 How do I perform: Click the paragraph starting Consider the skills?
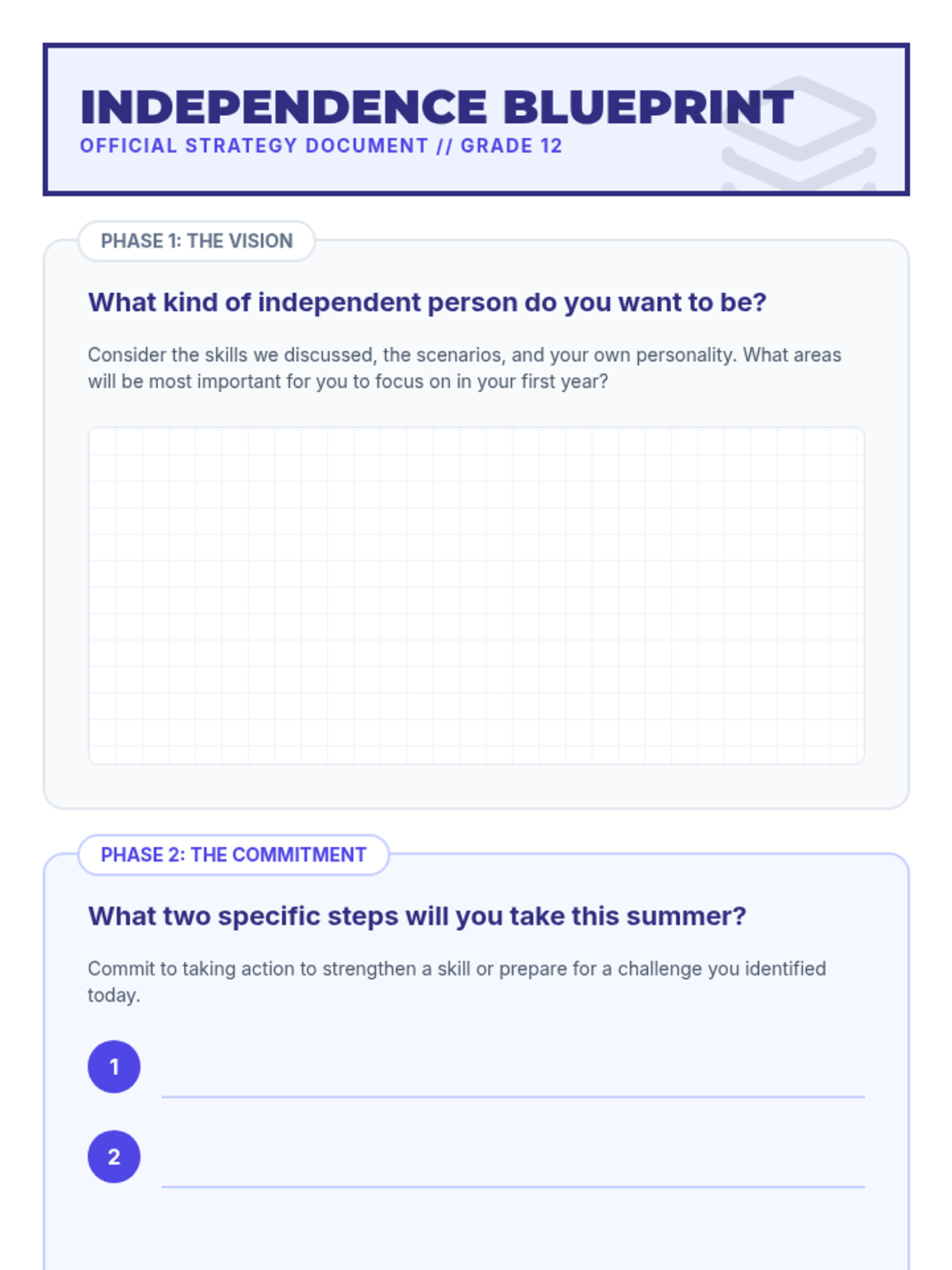(464, 368)
